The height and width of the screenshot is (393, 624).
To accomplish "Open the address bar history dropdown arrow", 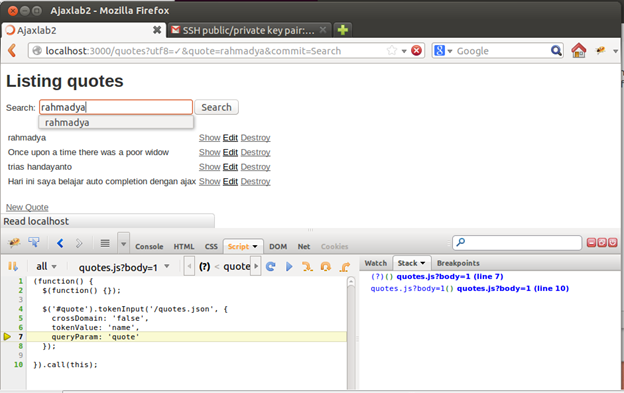I will coord(404,51).
